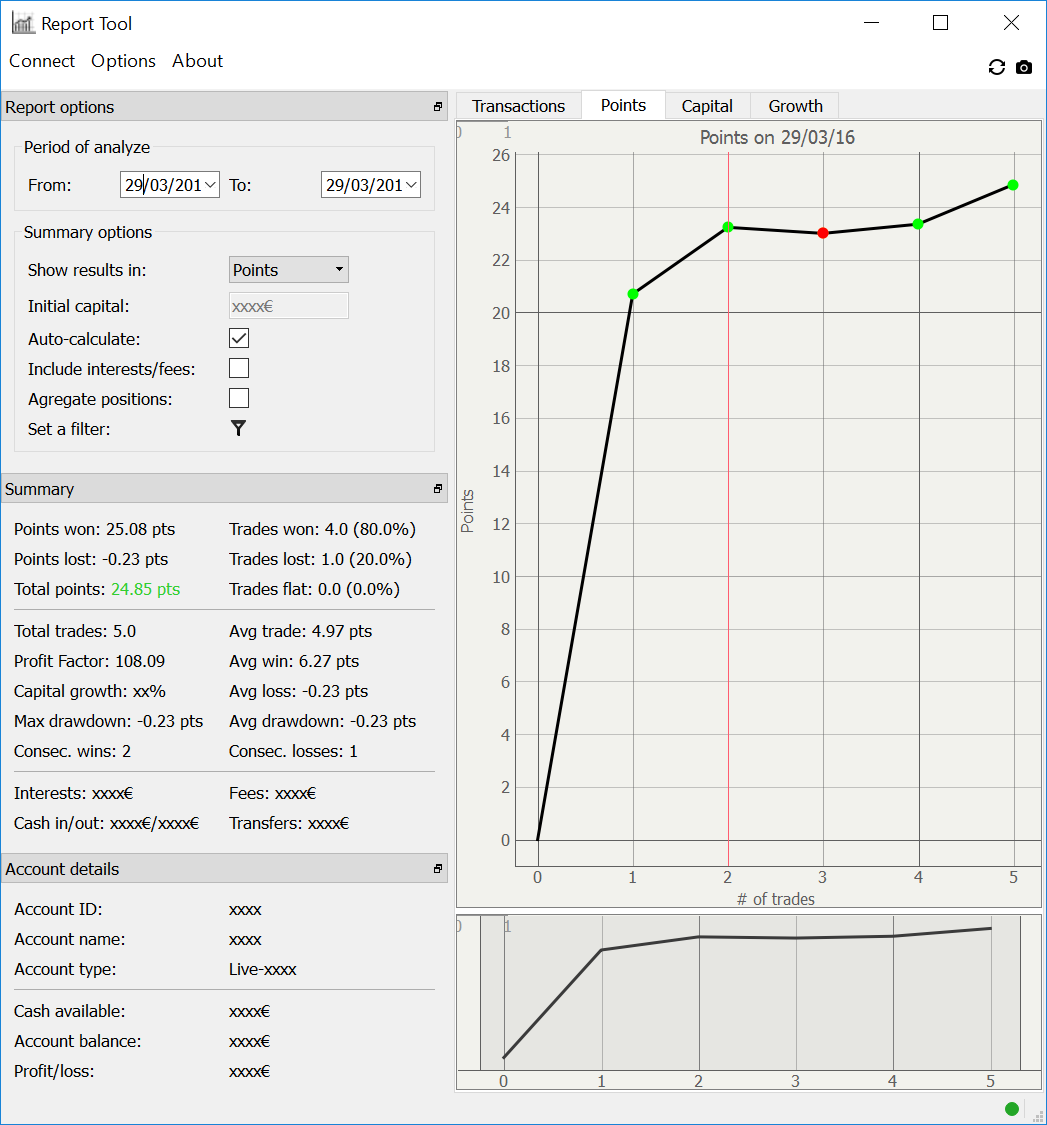Viewport: 1047px width, 1125px height.
Task: Click the overview chart below main graph
Action: (748, 1002)
